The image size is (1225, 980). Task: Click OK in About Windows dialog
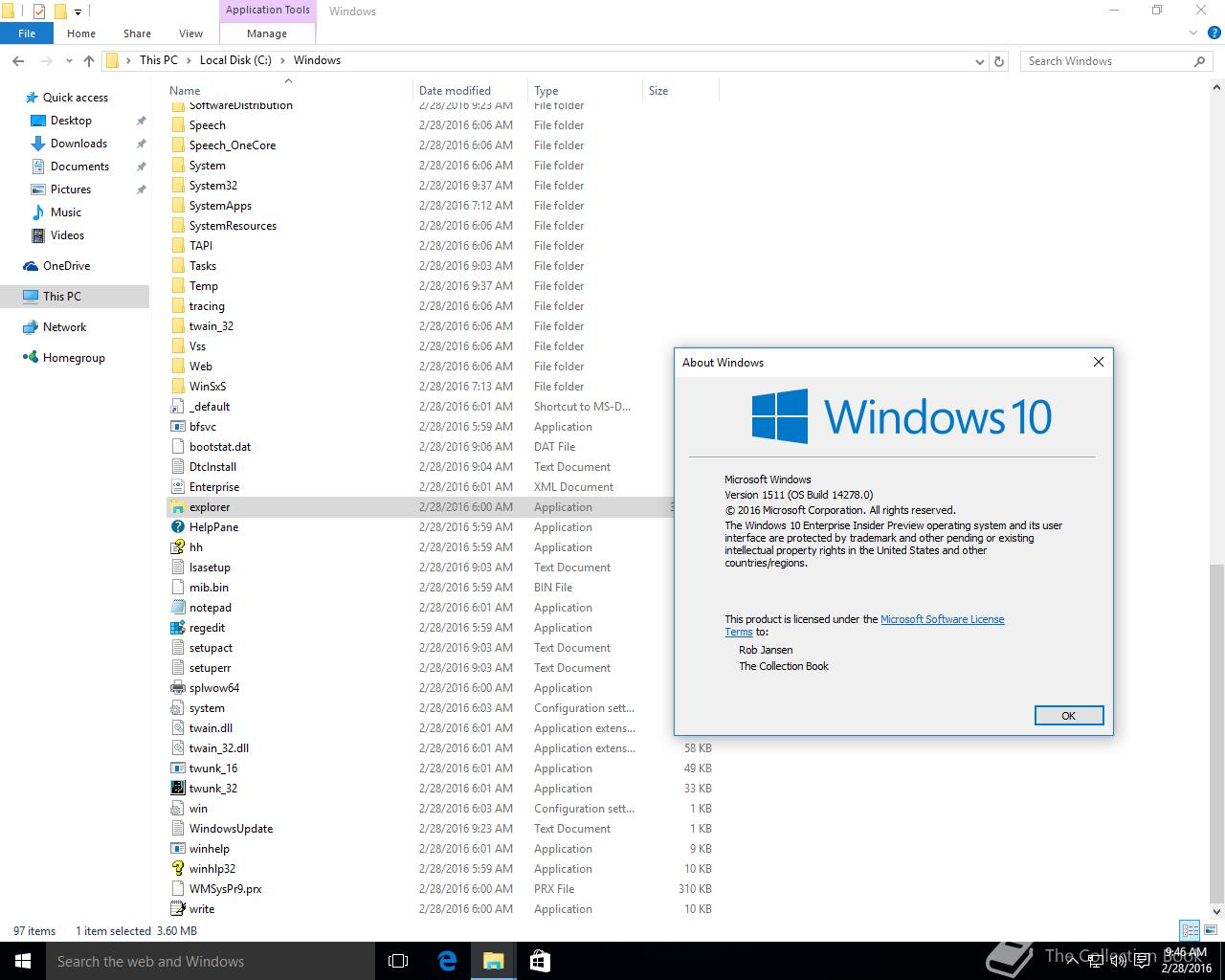click(x=1069, y=716)
